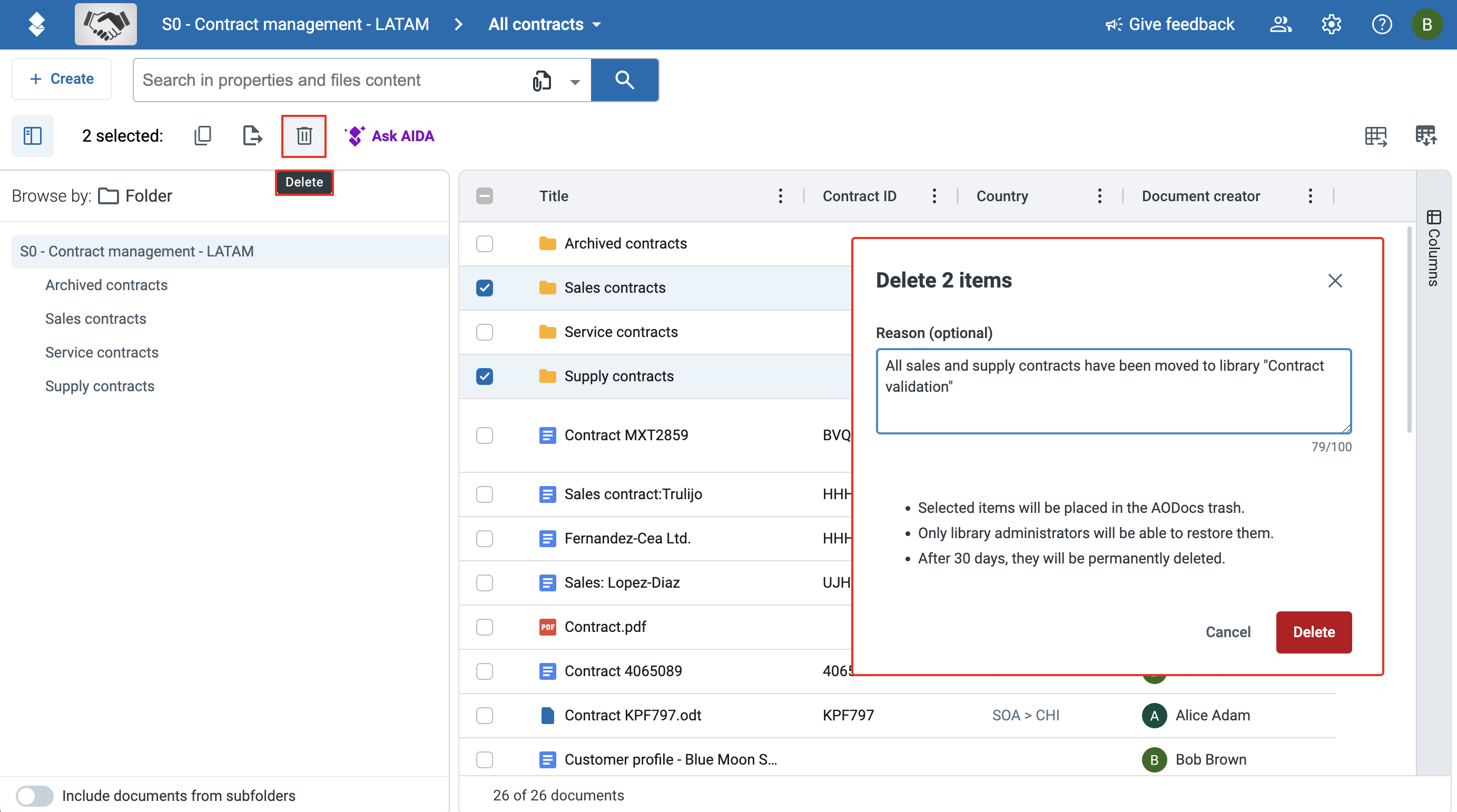Toggle the select-all header checkbox
1457x812 pixels.
(484, 196)
